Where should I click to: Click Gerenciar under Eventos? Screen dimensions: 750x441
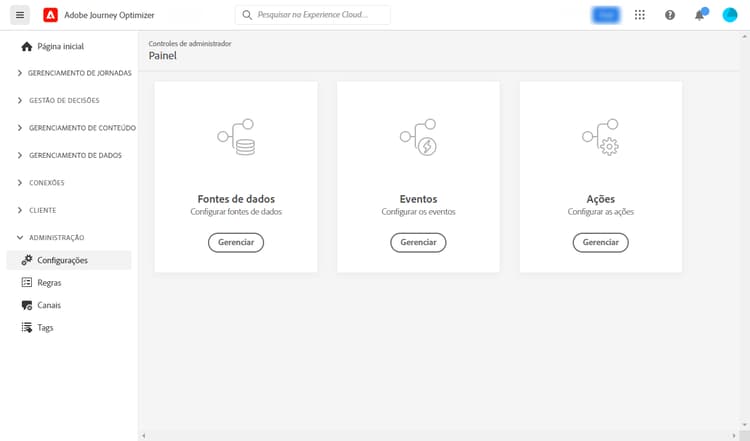(419, 243)
